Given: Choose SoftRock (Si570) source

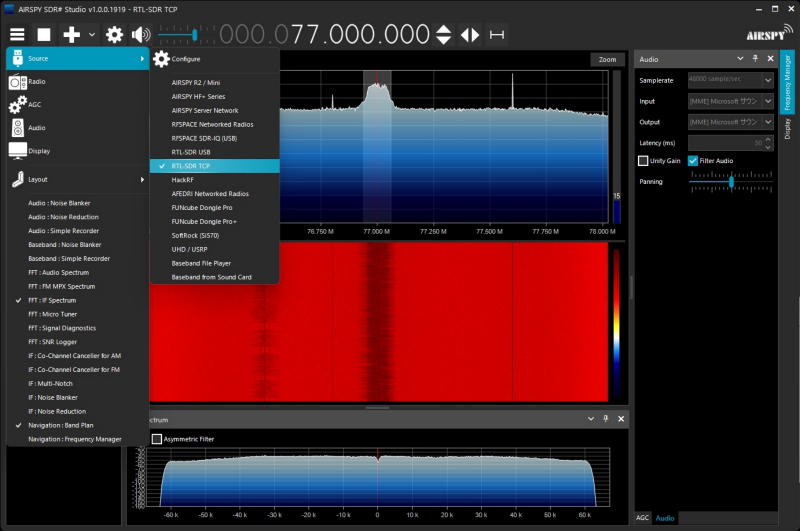Looking at the screenshot, I should [x=214, y=236].
